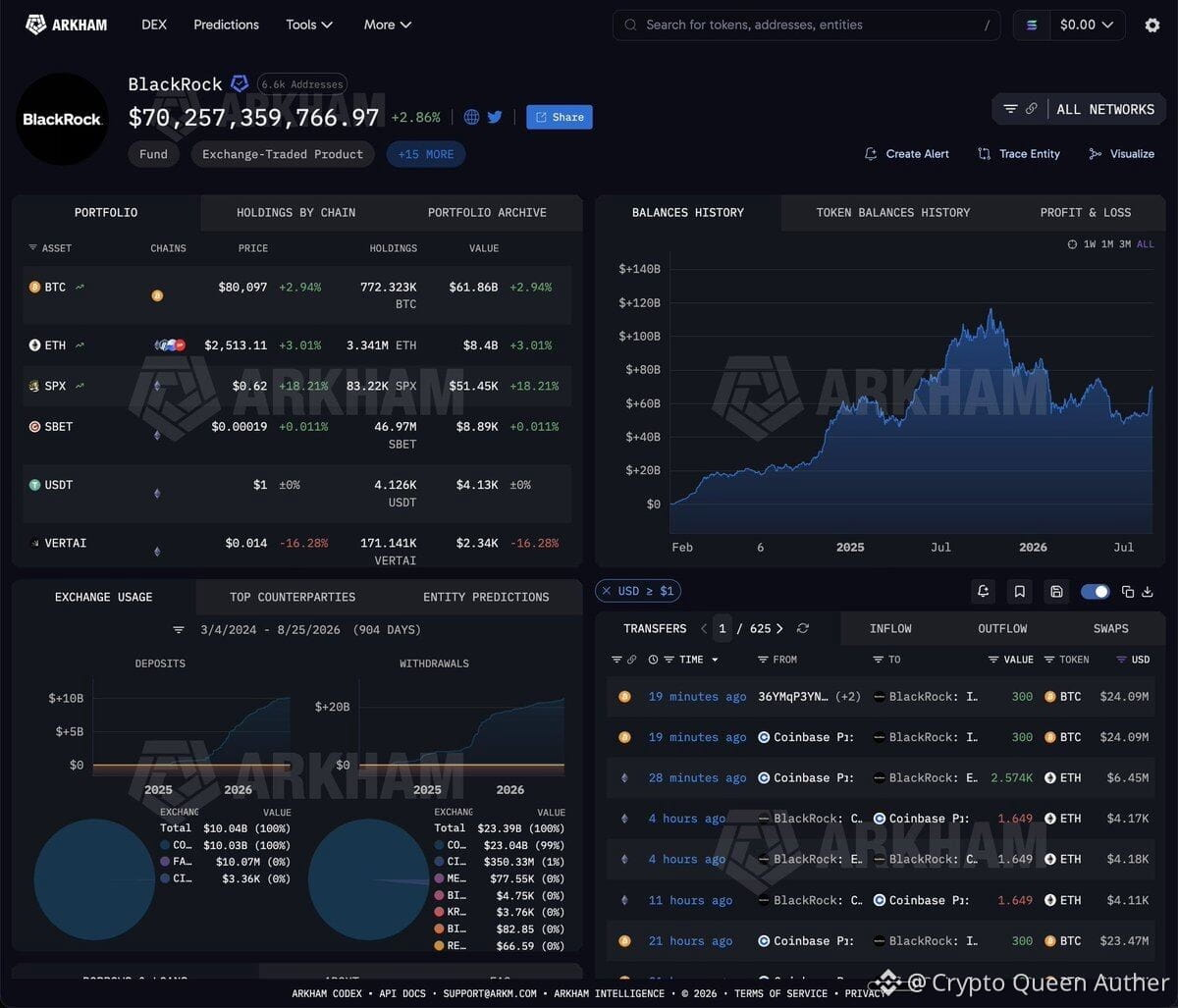Show the Swaps tab
This screenshot has height=1008, width=1178.
1110,628
